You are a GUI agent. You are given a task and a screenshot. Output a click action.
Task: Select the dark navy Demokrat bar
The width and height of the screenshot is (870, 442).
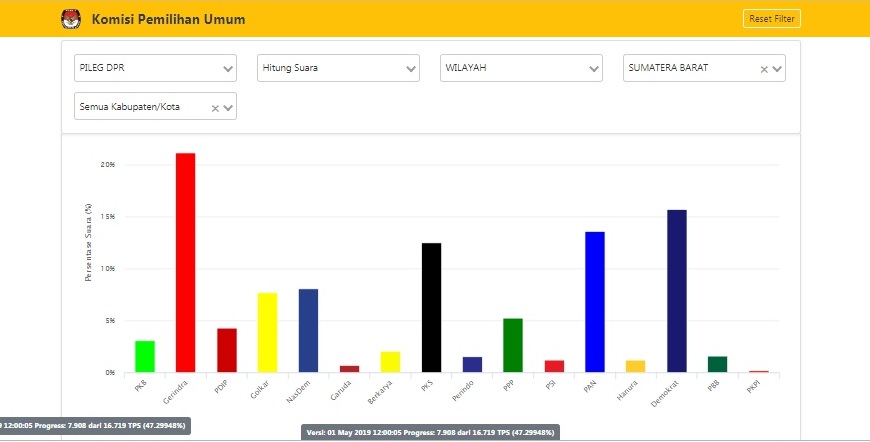pos(677,291)
